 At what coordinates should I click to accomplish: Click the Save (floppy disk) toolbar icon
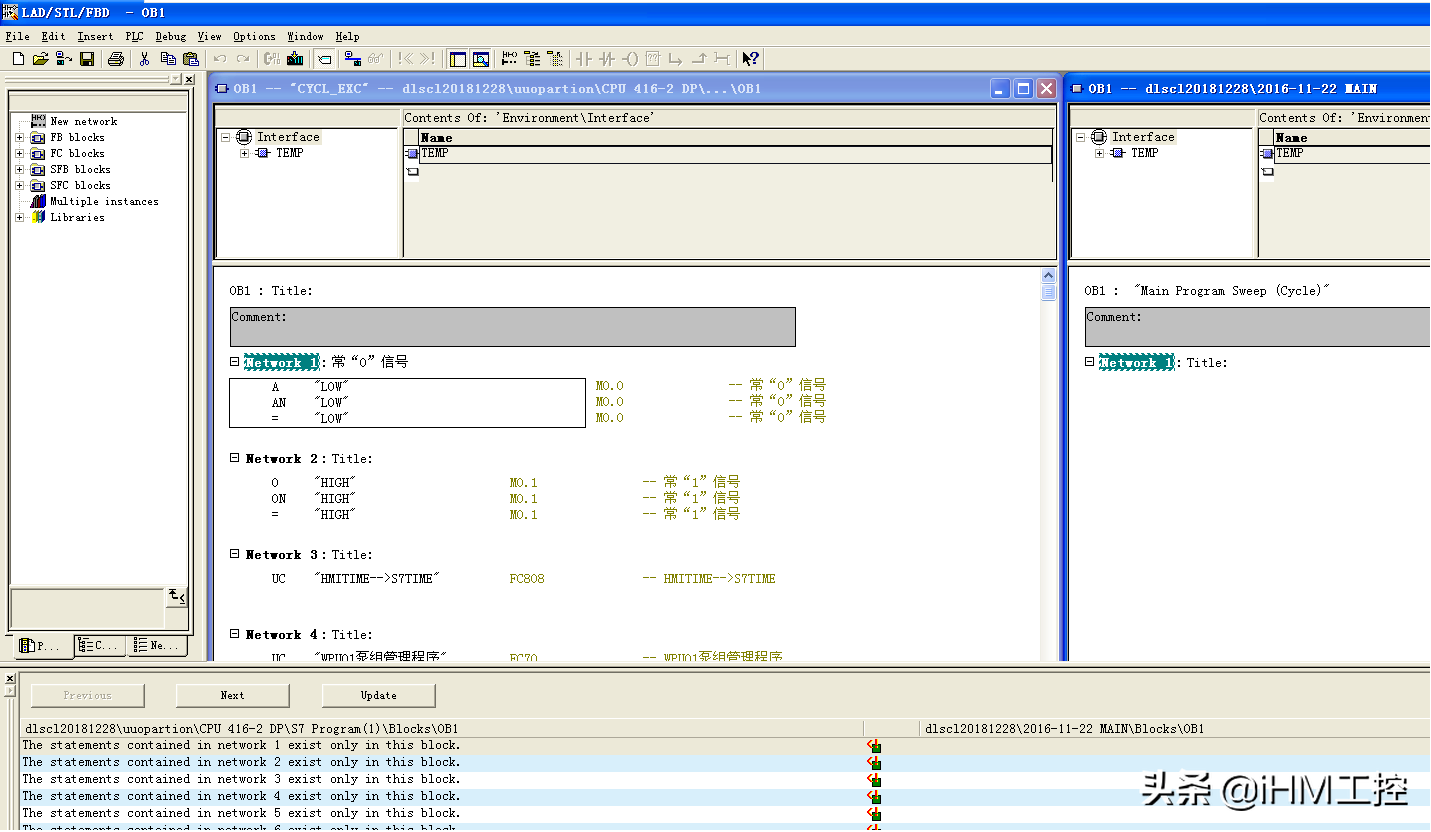tap(87, 59)
